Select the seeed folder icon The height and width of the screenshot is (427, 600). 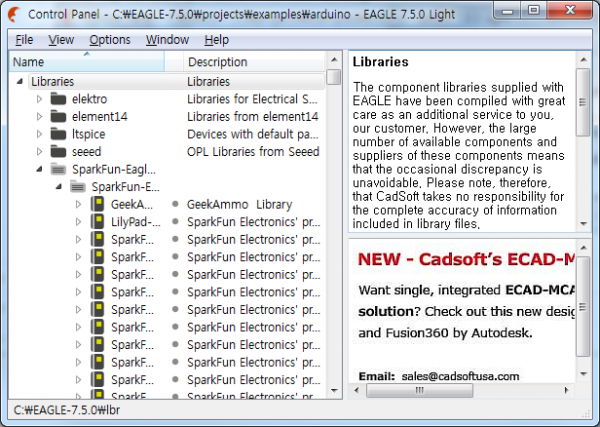[x=58, y=152]
